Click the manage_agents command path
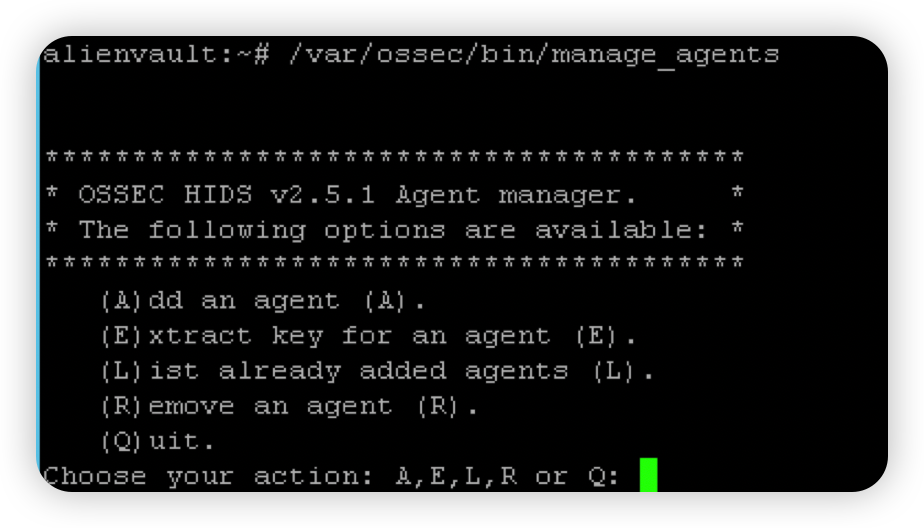This screenshot has width=924, height=528. tap(534, 55)
